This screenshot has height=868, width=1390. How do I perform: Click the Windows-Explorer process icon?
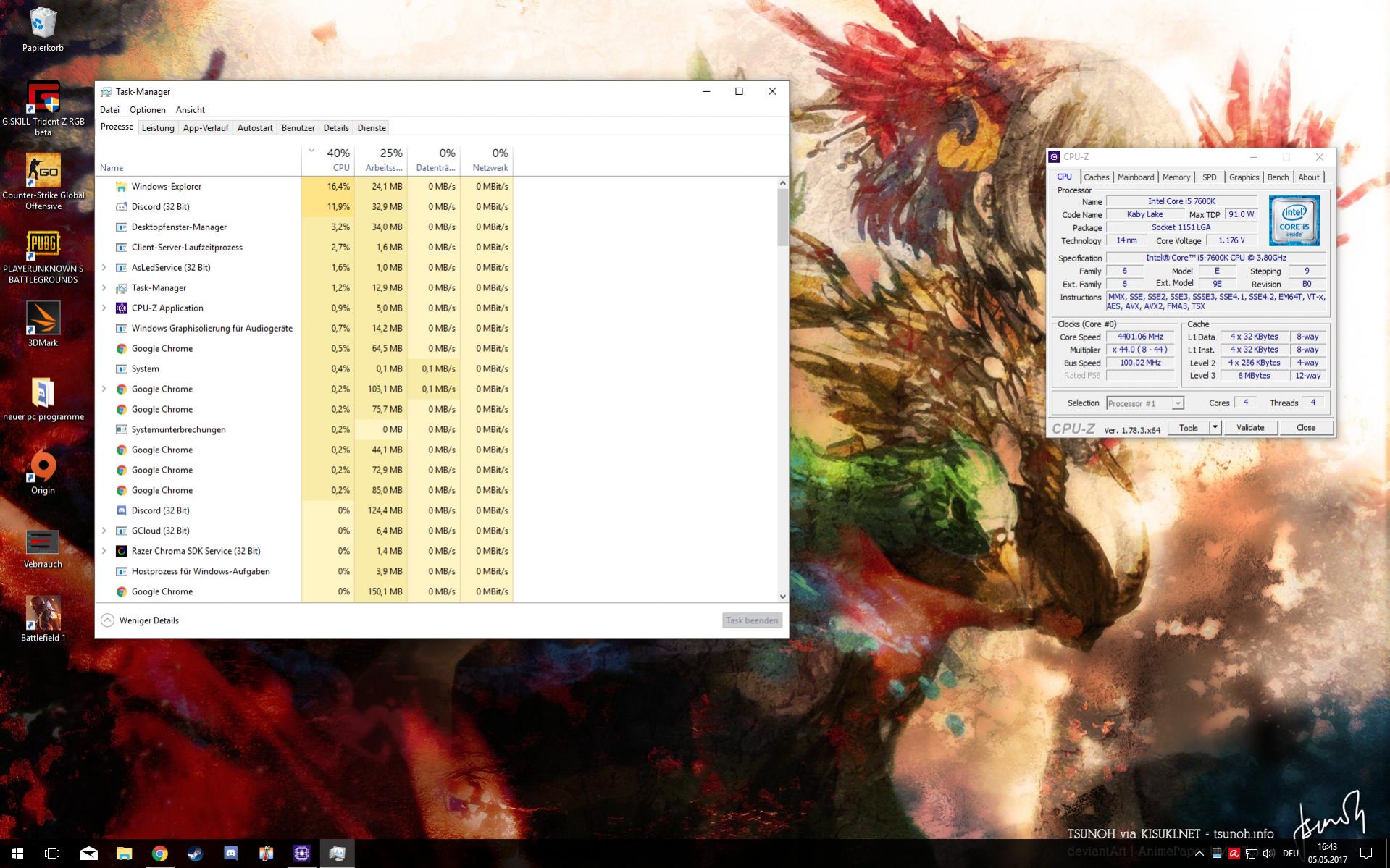click(x=122, y=187)
